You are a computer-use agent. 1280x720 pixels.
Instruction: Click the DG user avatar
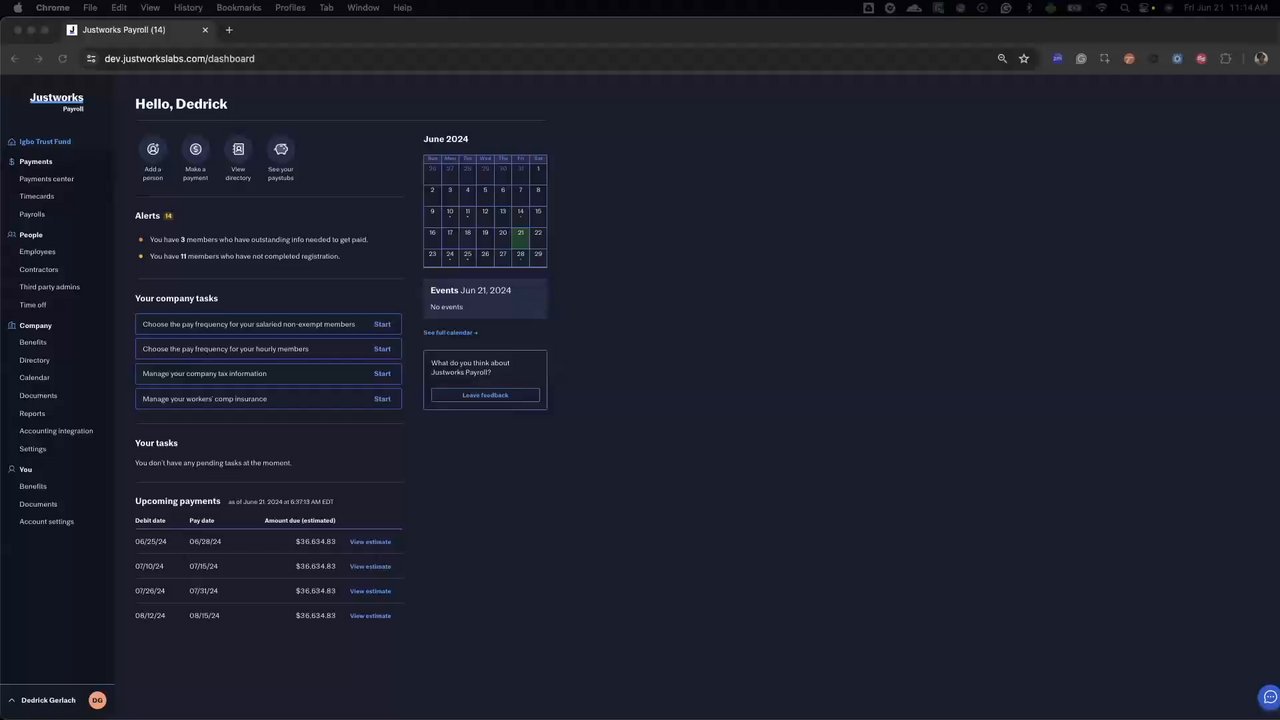pyautogui.click(x=97, y=700)
